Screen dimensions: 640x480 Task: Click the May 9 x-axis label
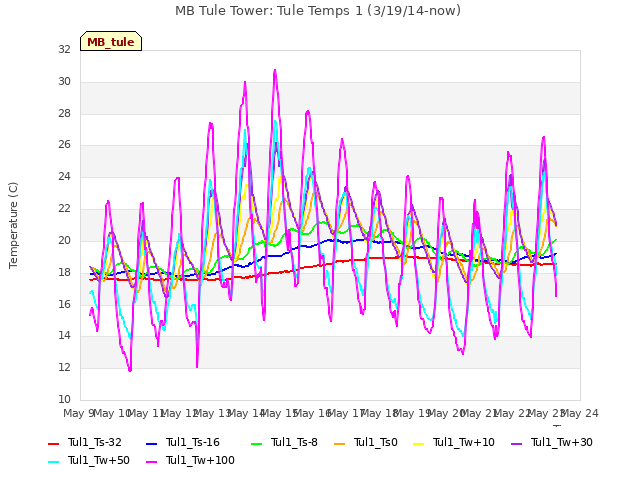pos(79,413)
